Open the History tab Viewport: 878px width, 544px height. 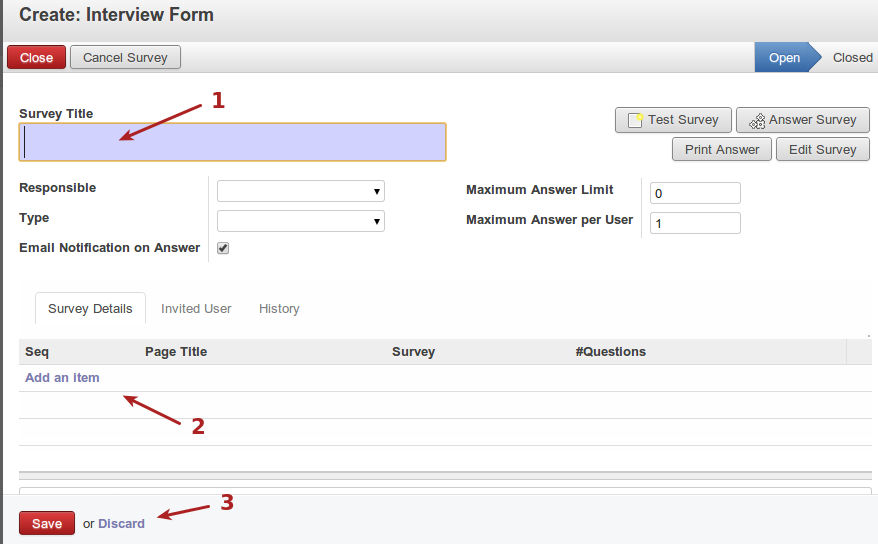click(x=279, y=309)
